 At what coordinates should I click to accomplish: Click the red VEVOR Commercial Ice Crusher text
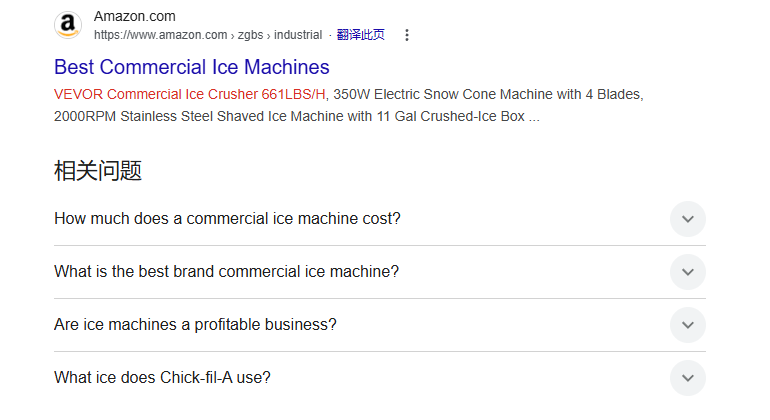(190, 95)
